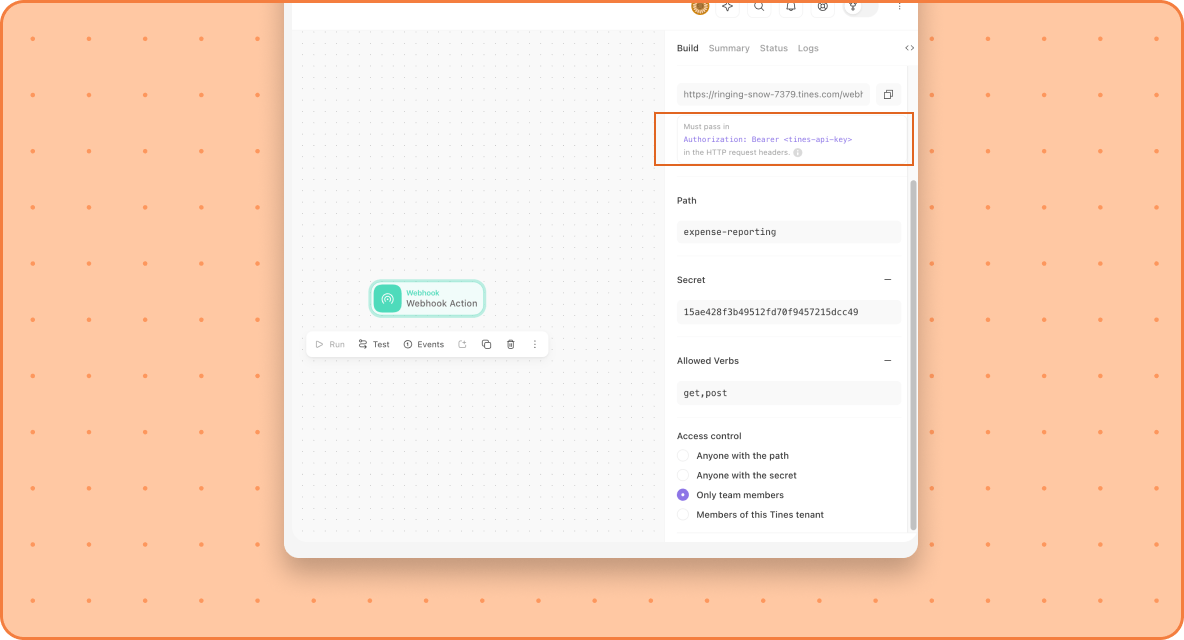Select Anyone with the secret

point(683,475)
